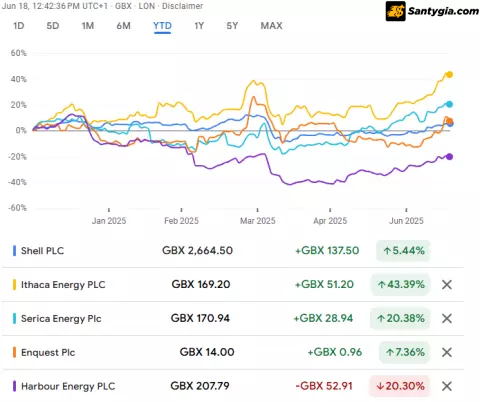Click the orange Enquest color marker
The image size is (480, 402).
coord(14,352)
